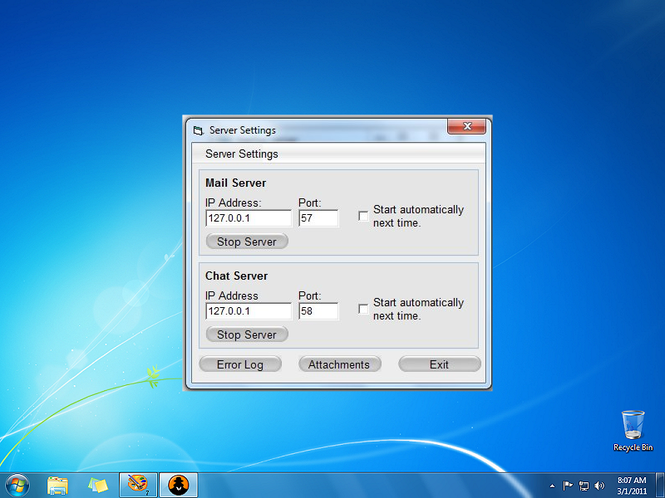Click the network tray icon

[584, 485]
